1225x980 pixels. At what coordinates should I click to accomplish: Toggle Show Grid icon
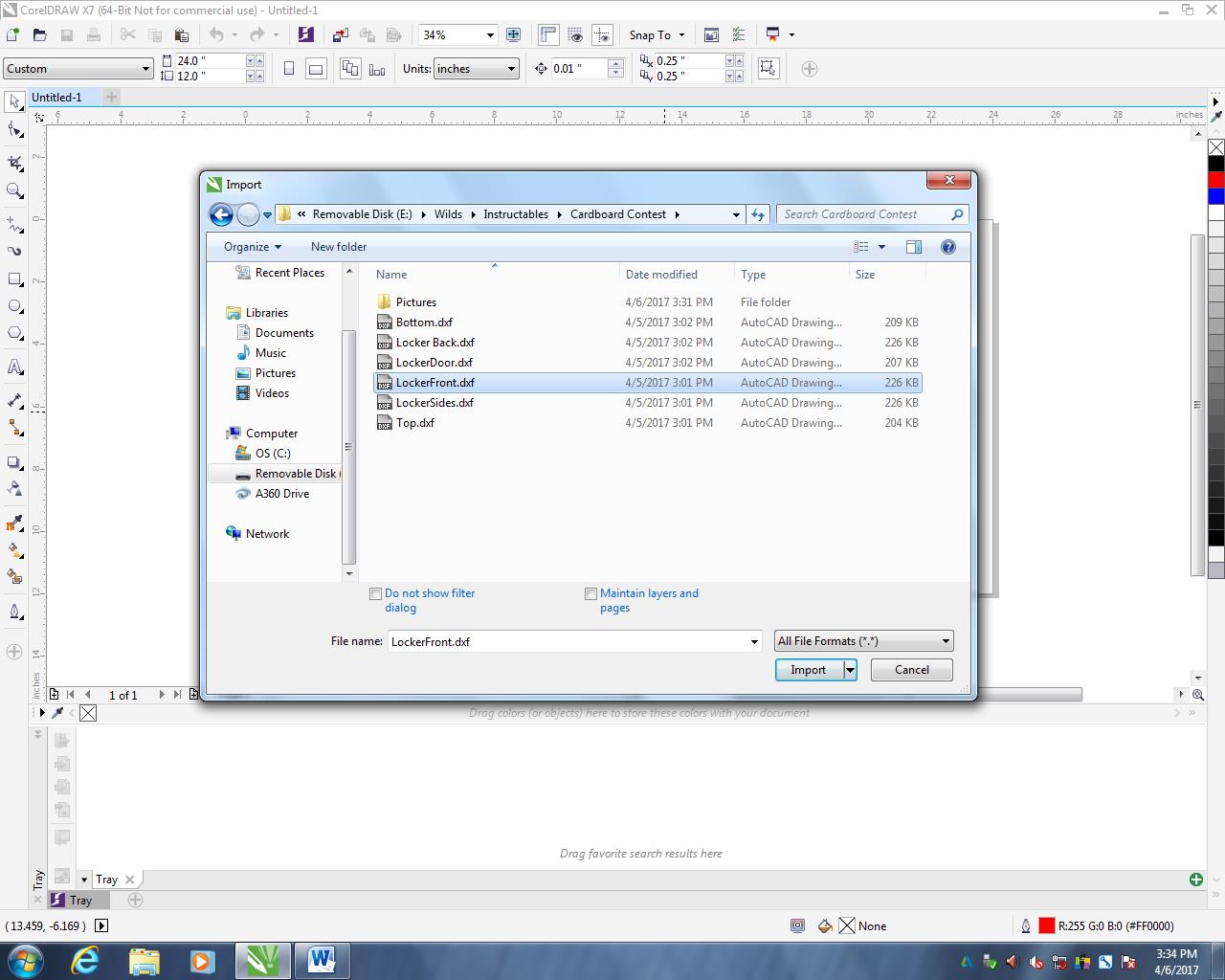[575, 35]
